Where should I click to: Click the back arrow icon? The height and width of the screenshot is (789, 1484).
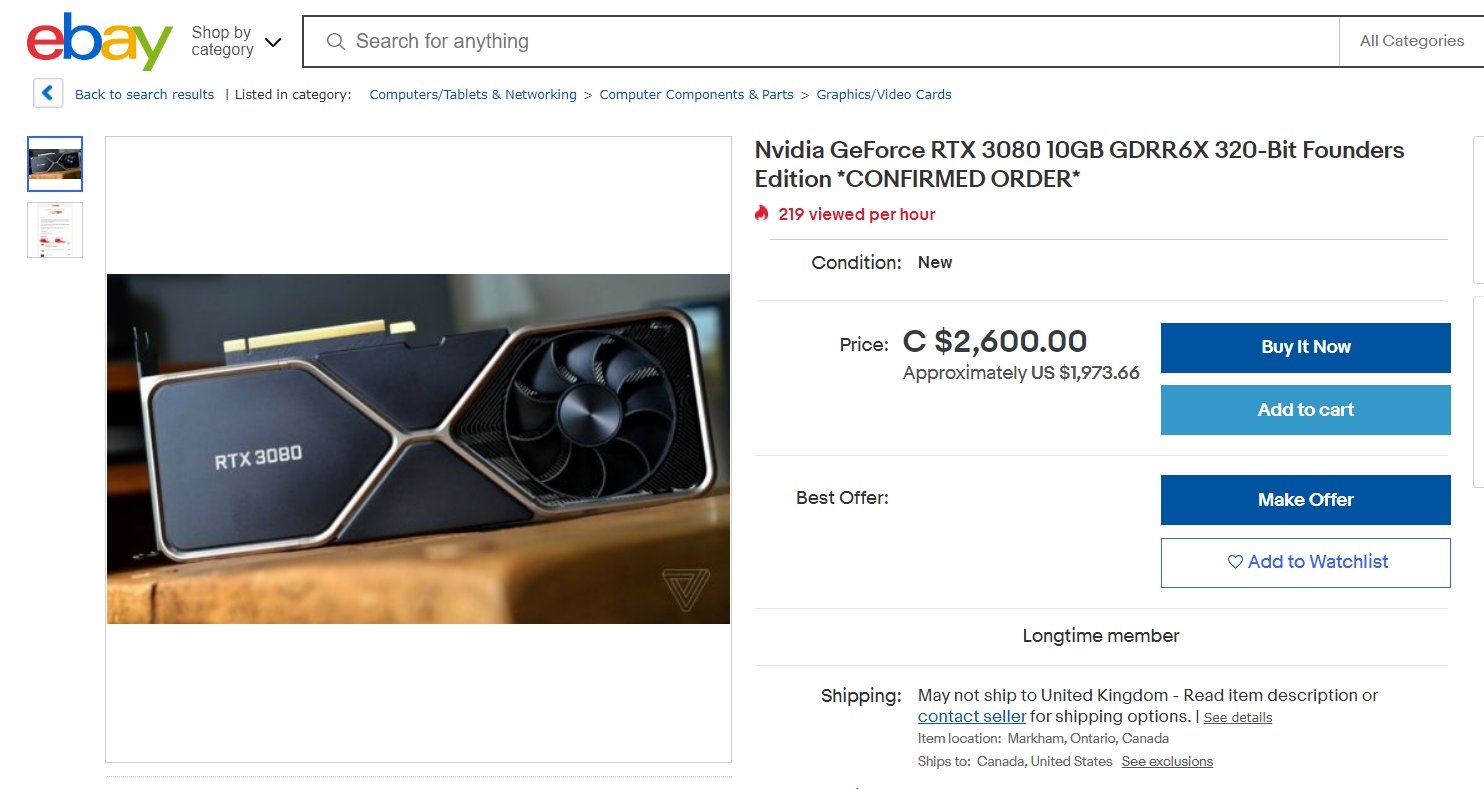click(47, 93)
